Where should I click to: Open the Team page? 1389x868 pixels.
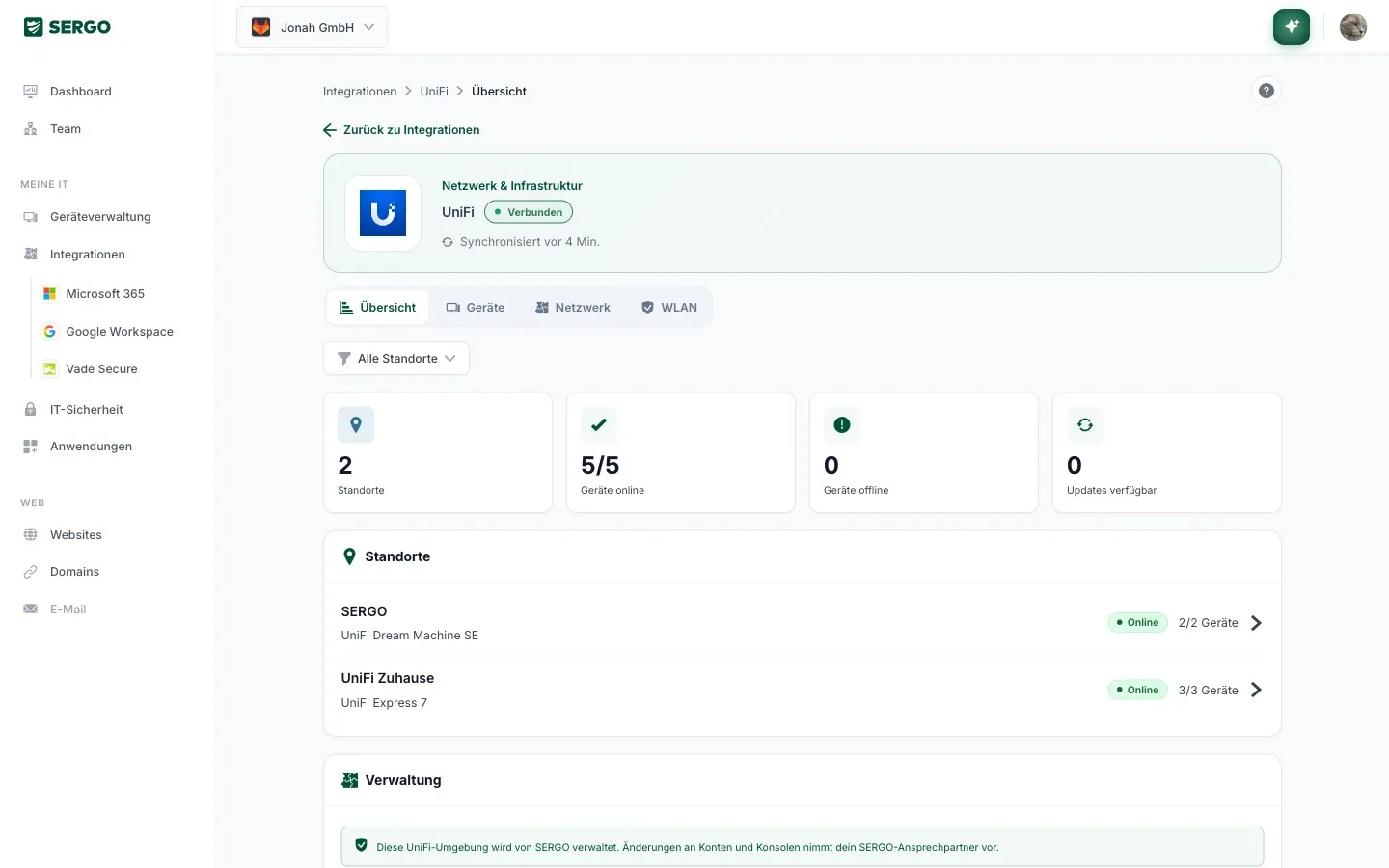point(66,129)
